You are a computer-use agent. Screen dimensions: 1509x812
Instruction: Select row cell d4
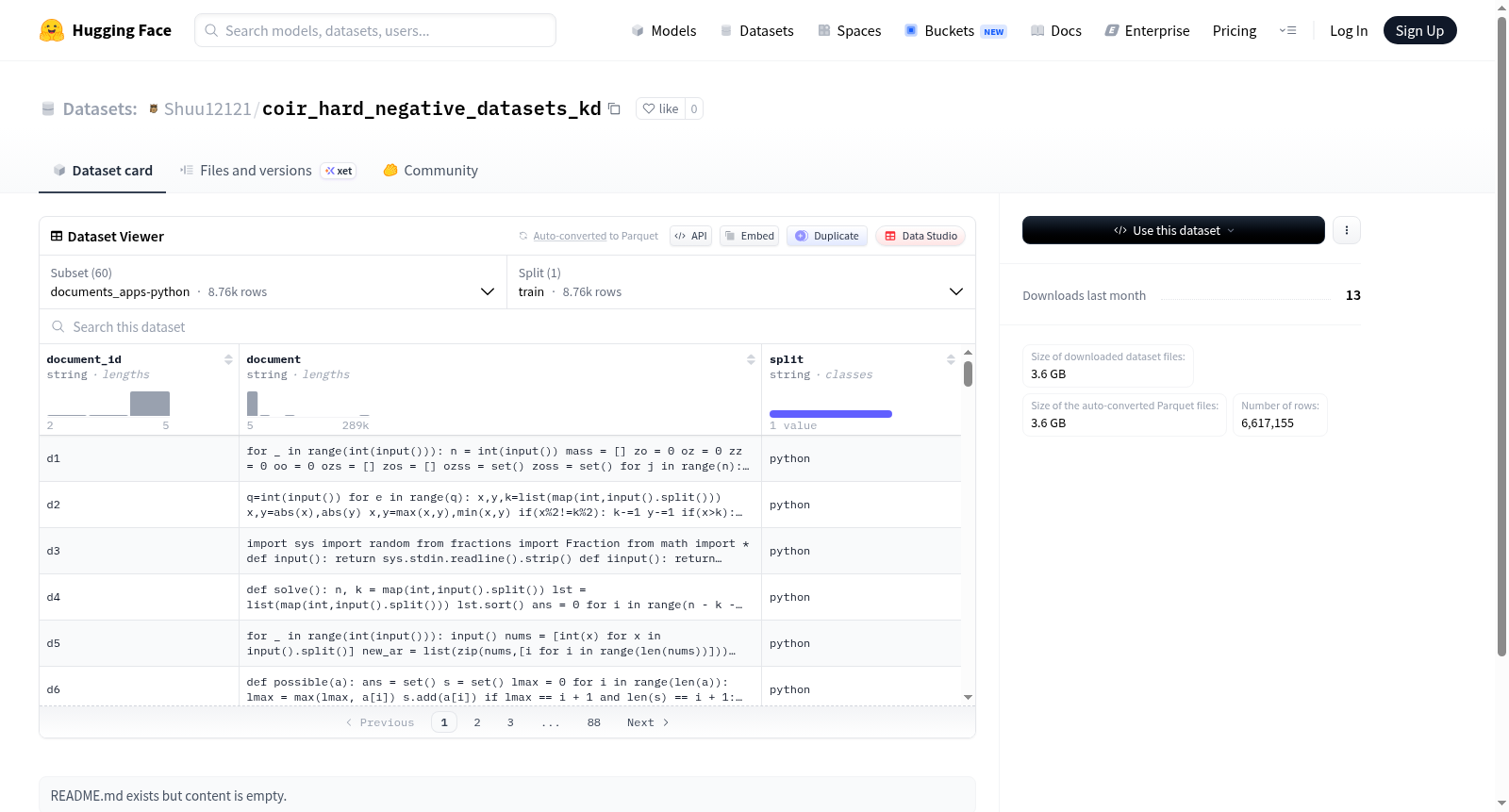tap(139, 597)
